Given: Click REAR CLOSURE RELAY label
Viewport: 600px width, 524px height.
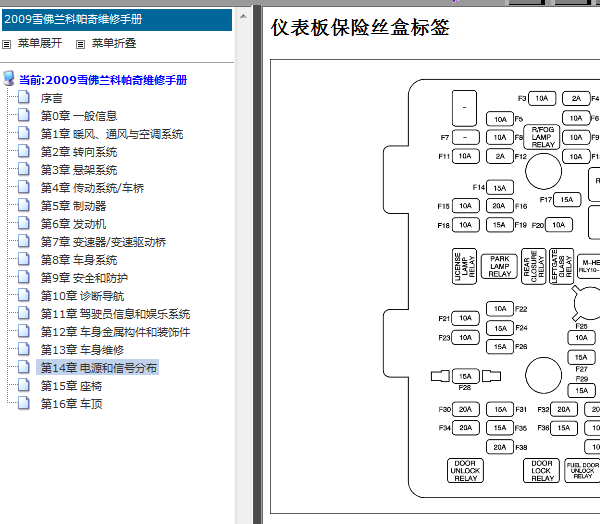Looking at the screenshot, I should [533, 266].
